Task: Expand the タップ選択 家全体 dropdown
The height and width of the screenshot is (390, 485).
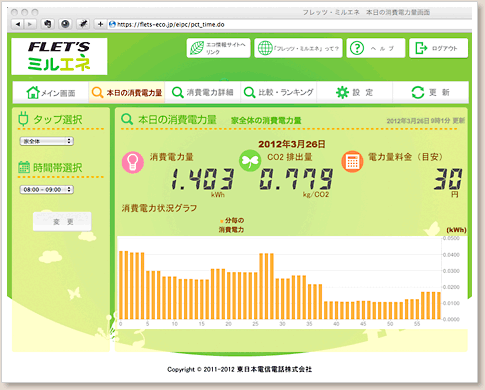Action: 46,141
